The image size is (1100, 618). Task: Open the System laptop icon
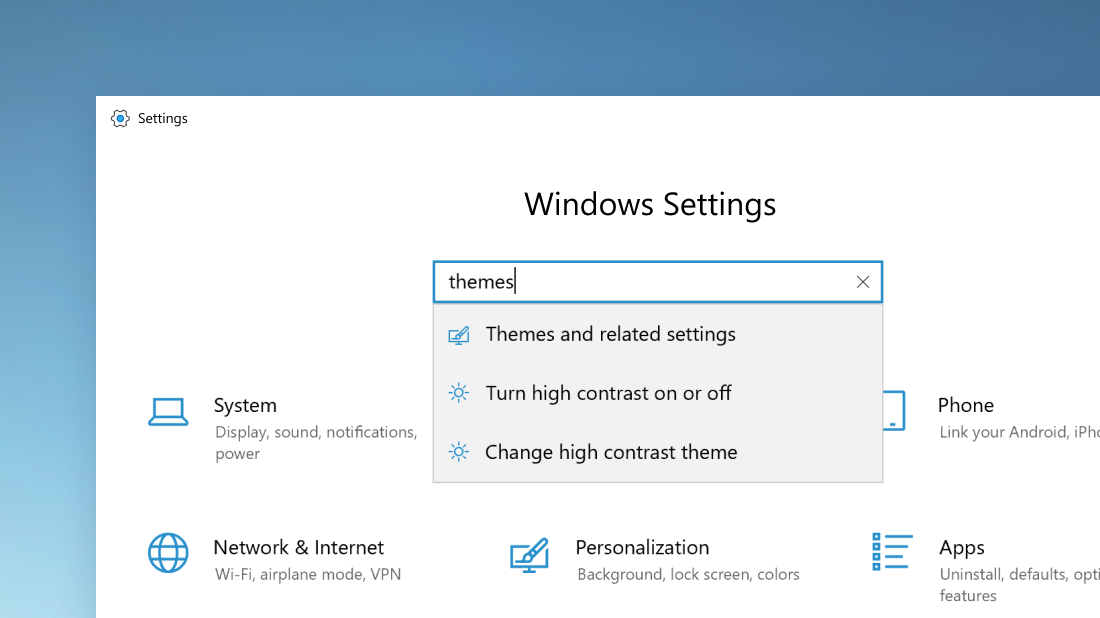pyautogui.click(x=168, y=412)
